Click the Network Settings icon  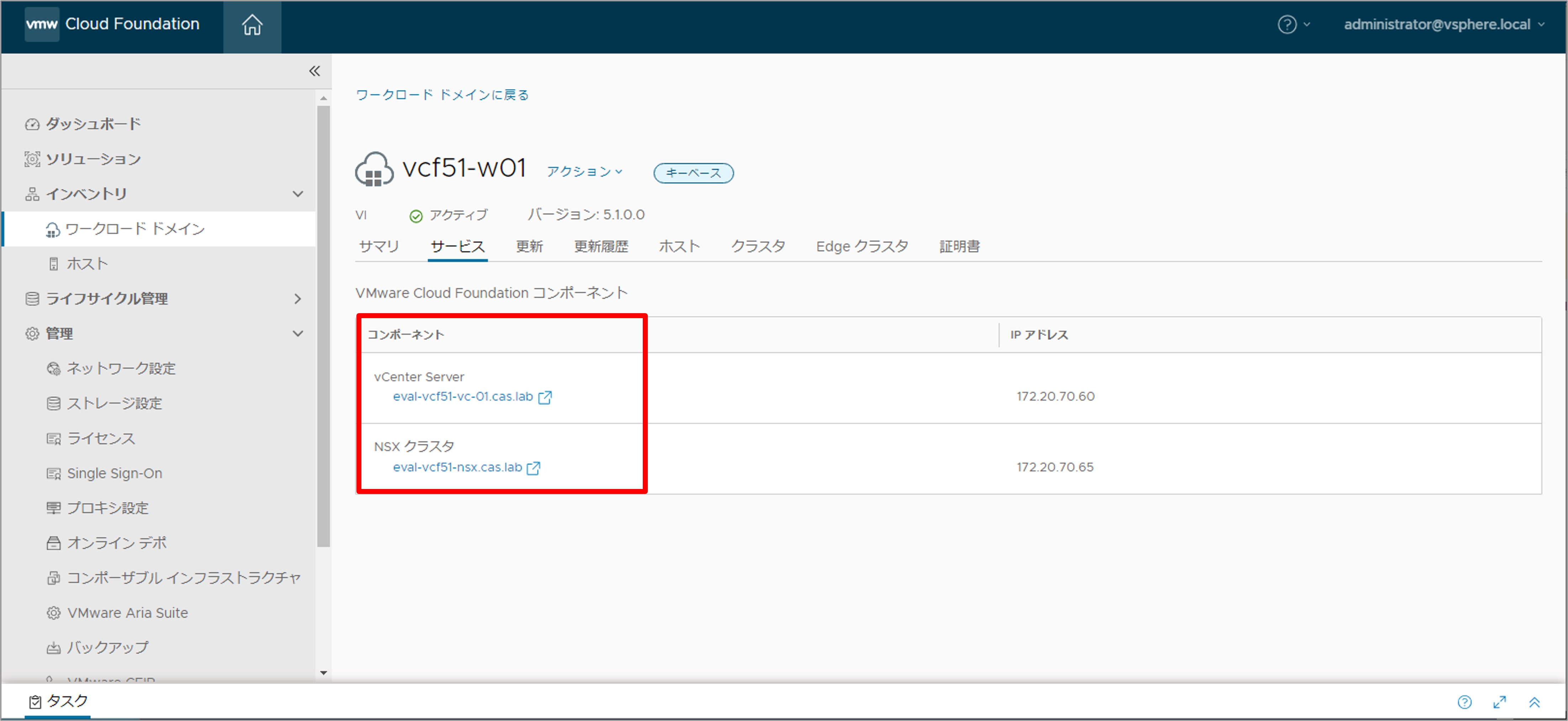pyautogui.click(x=54, y=368)
